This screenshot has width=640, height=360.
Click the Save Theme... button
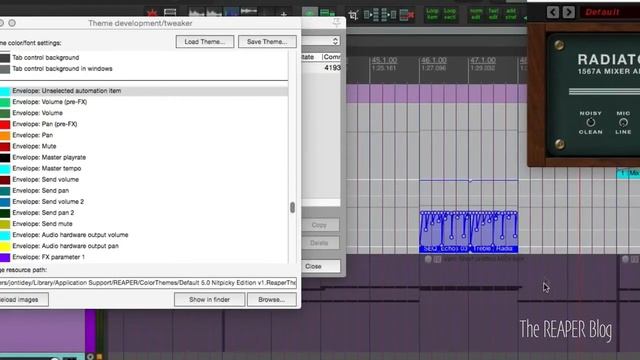point(267,42)
